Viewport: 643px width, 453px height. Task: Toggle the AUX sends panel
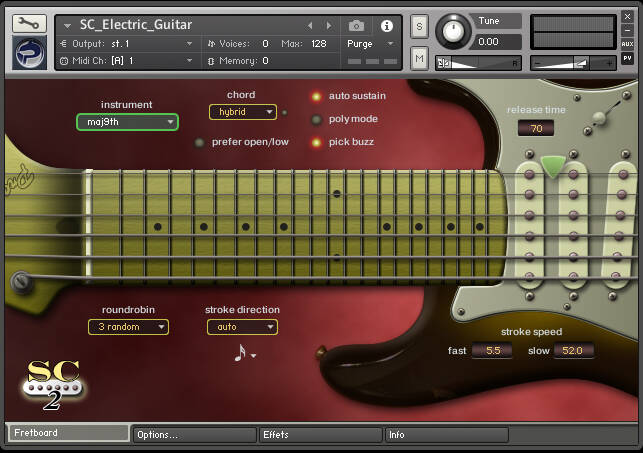(627, 44)
